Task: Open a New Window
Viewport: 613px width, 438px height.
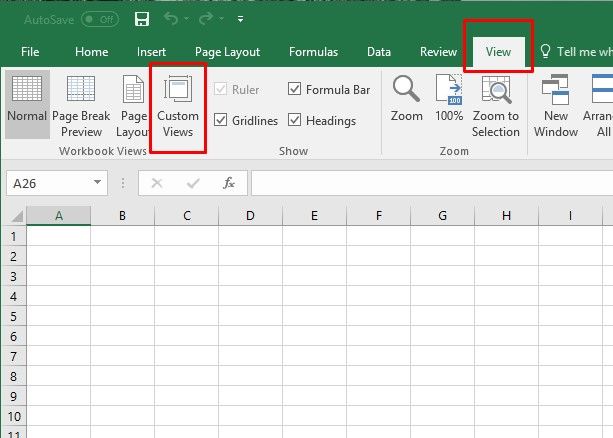Action: (556, 106)
